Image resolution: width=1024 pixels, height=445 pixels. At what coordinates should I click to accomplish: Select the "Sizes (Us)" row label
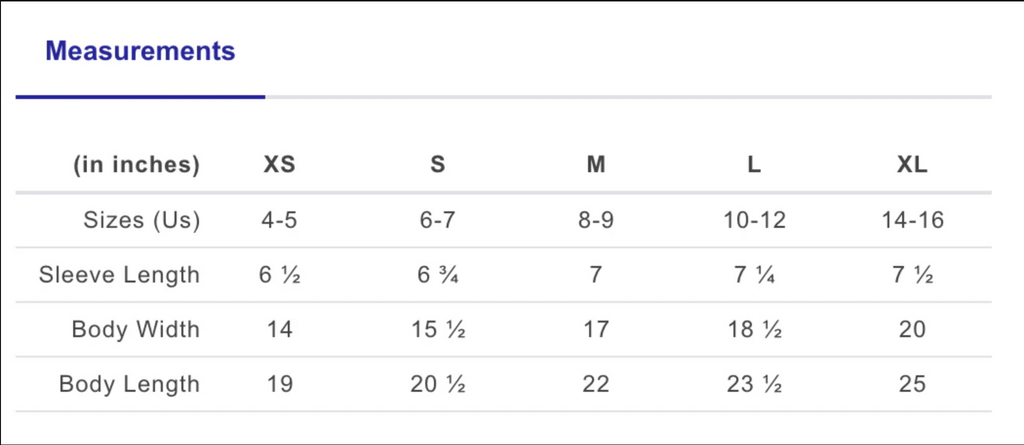(142, 220)
